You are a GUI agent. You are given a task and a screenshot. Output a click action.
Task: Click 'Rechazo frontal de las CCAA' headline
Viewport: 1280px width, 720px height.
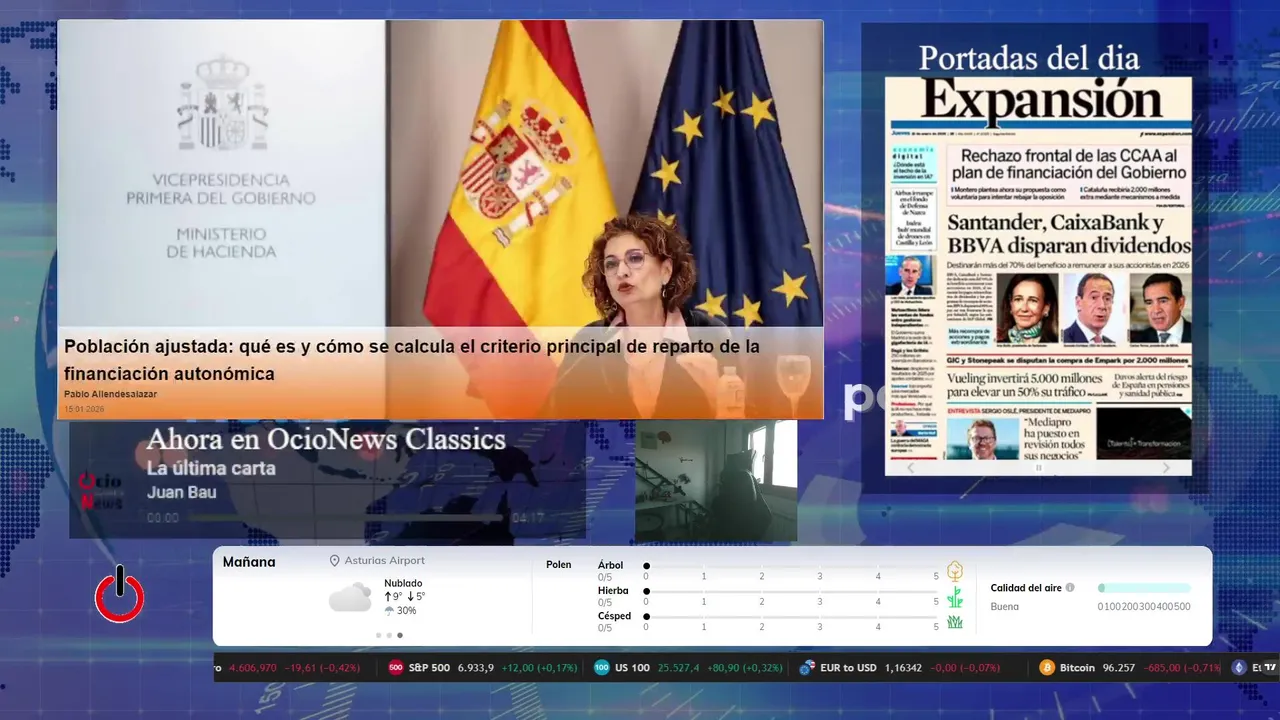coord(1067,164)
